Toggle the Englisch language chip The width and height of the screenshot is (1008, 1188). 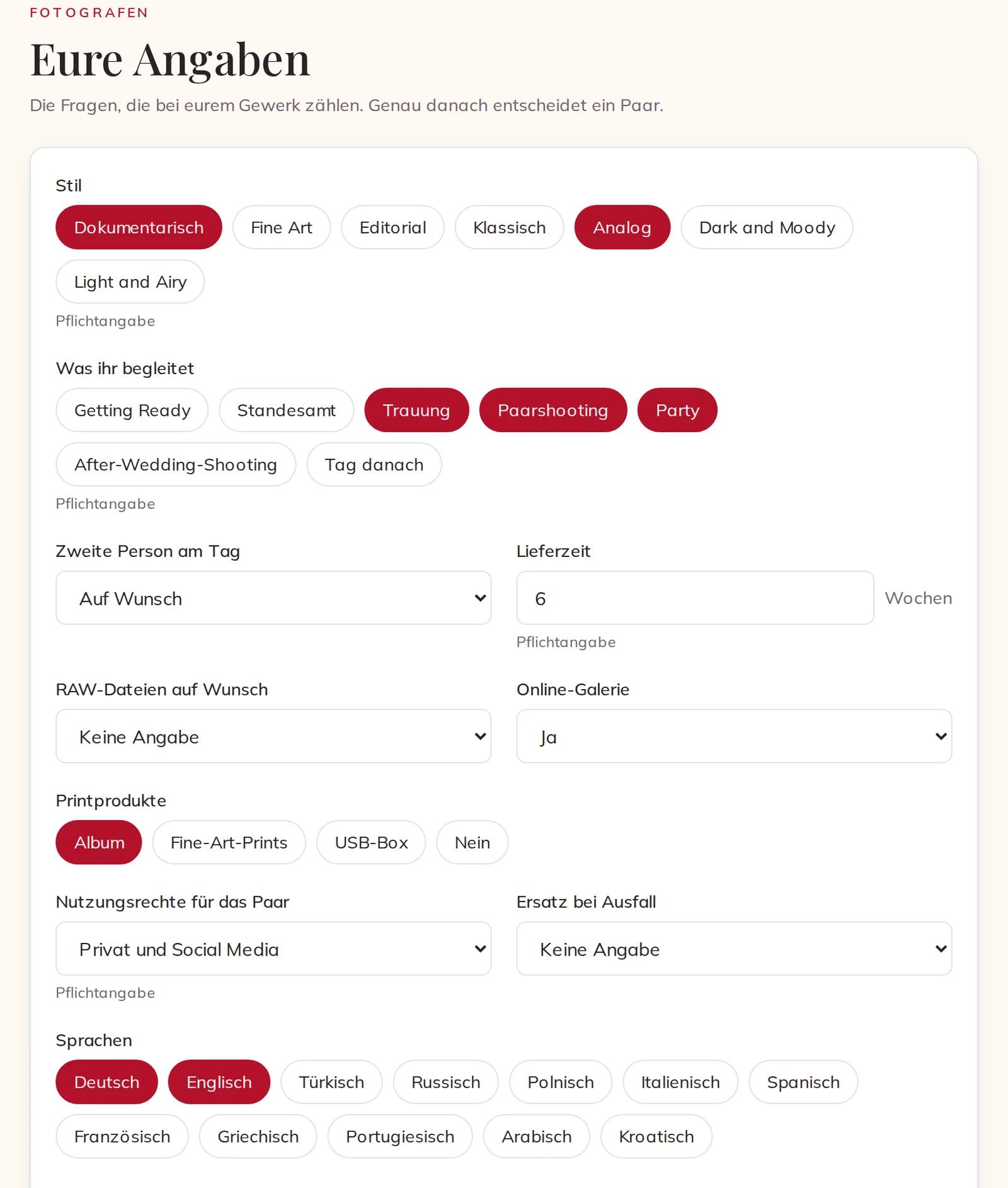click(x=219, y=1082)
